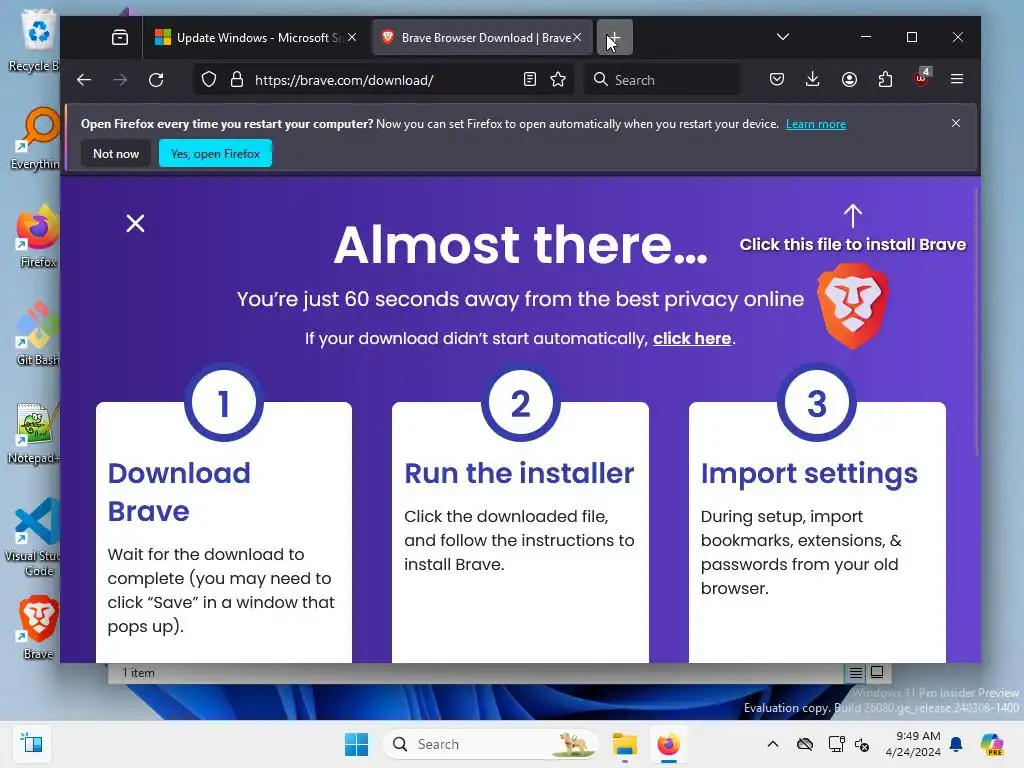Expand the list all tabs dropdown
The width and height of the screenshot is (1024, 768).
coord(783,37)
